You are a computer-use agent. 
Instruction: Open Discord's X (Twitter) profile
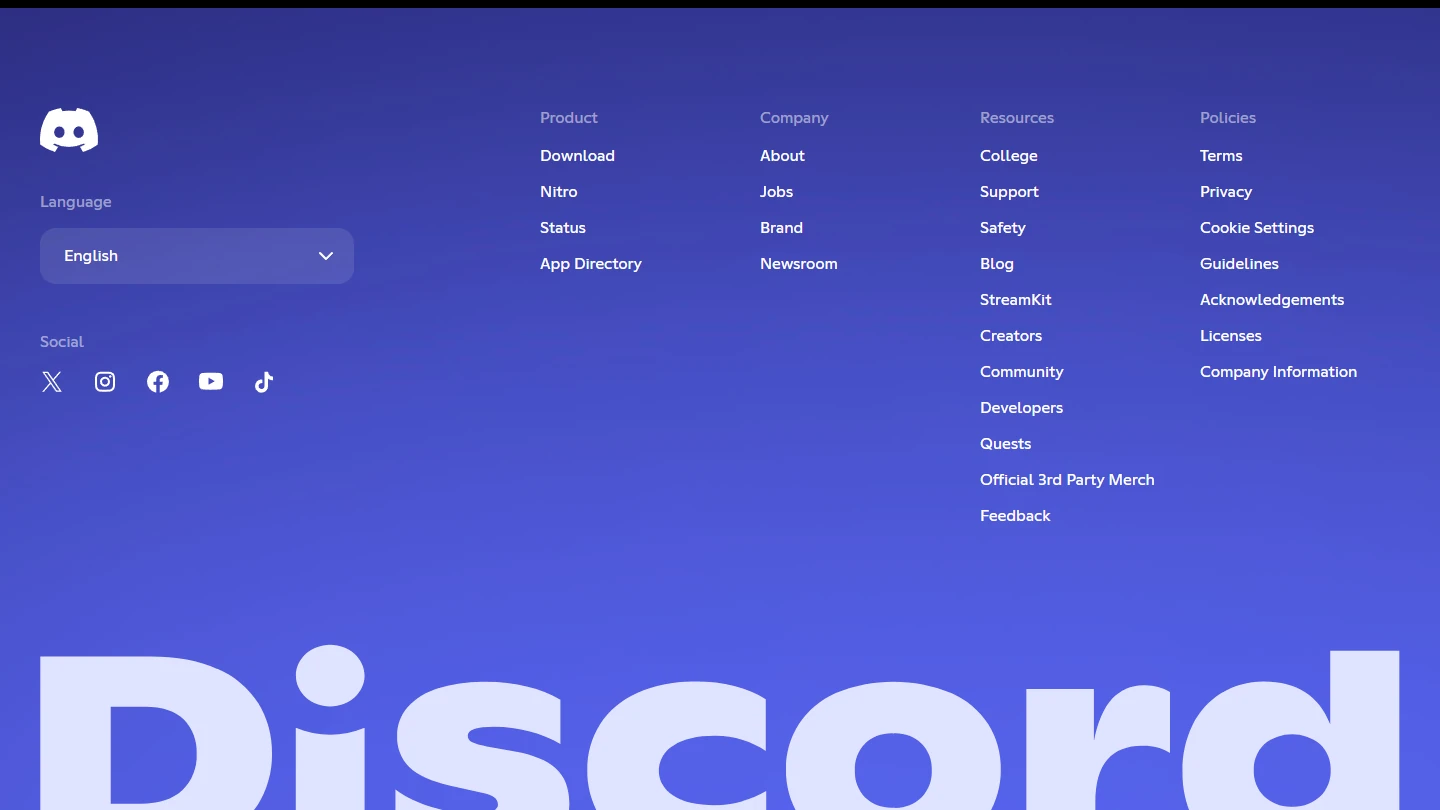point(52,382)
